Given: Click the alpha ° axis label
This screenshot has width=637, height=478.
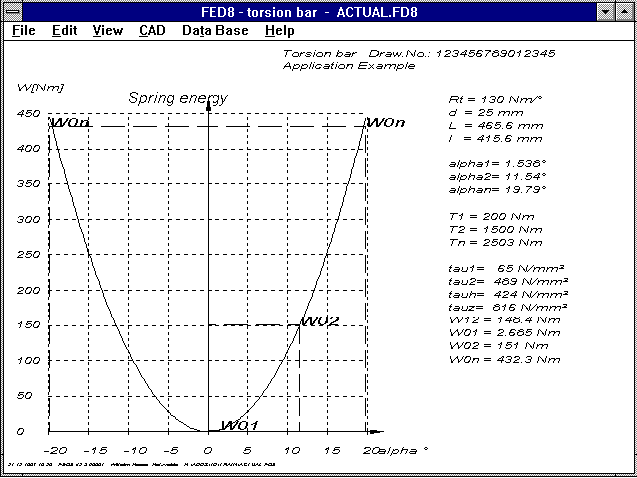Looking at the screenshot, I should point(406,450).
